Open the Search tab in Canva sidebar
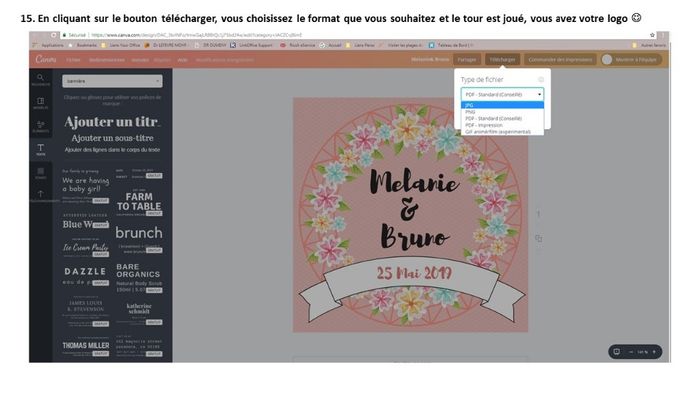700x393 pixels. pos(41,79)
